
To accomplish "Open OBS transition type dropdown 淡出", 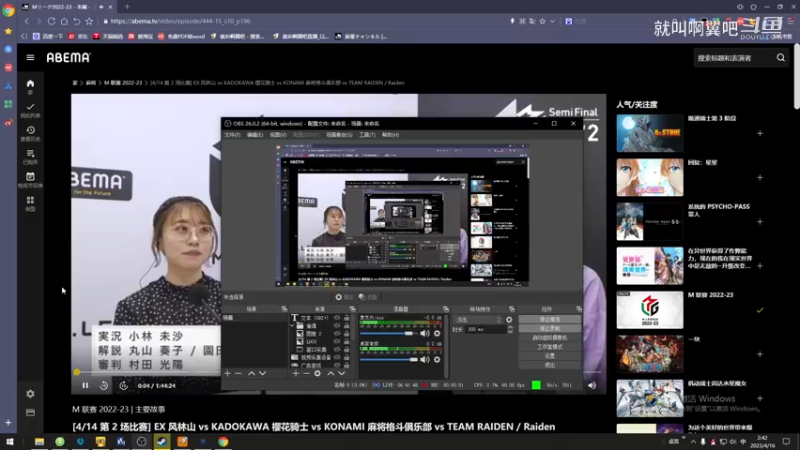I will [x=478, y=320].
